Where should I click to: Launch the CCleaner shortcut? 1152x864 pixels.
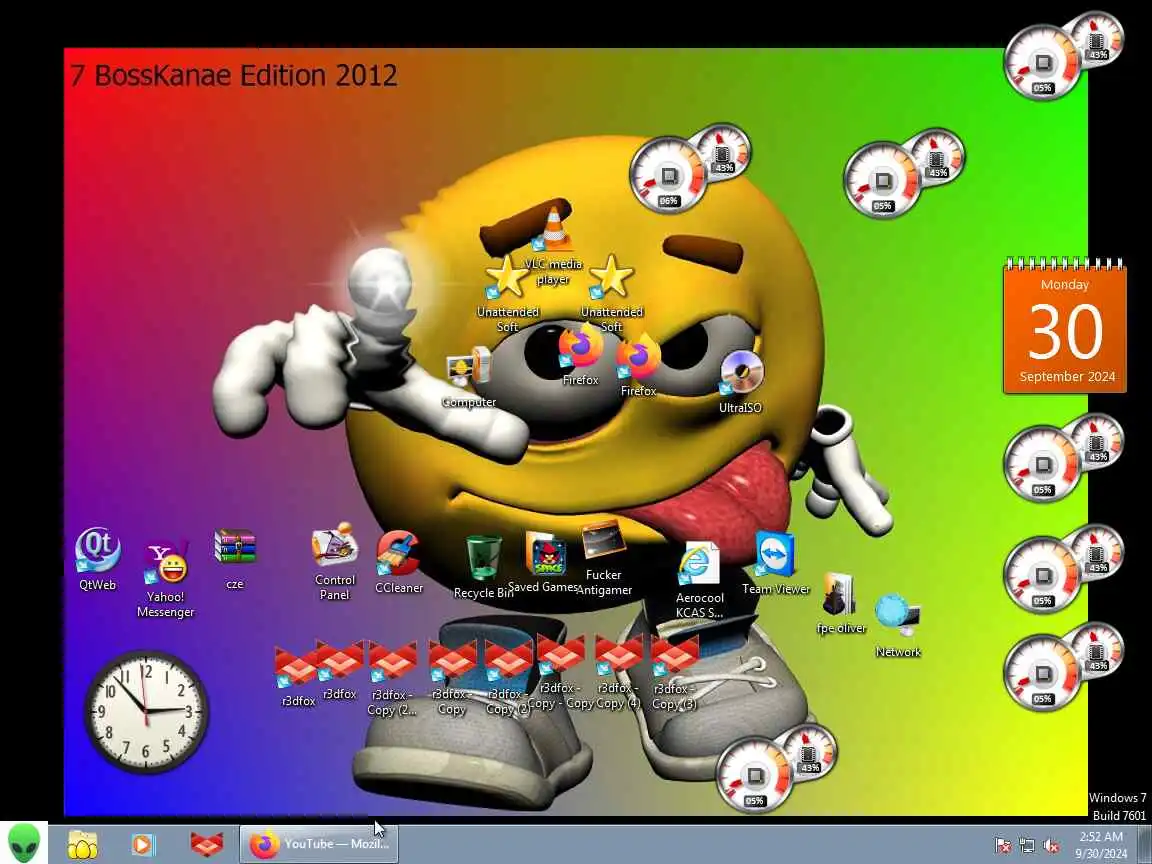(x=398, y=562)
